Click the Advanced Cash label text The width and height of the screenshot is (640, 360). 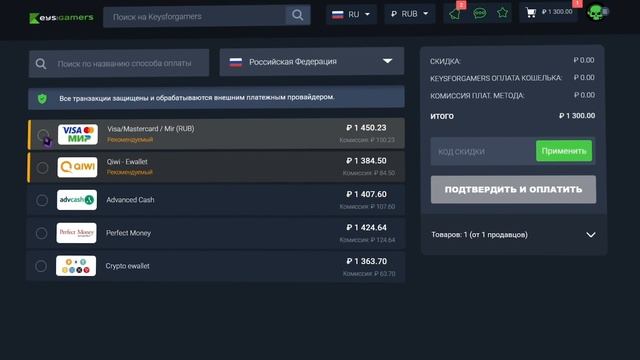pos(130,200)
